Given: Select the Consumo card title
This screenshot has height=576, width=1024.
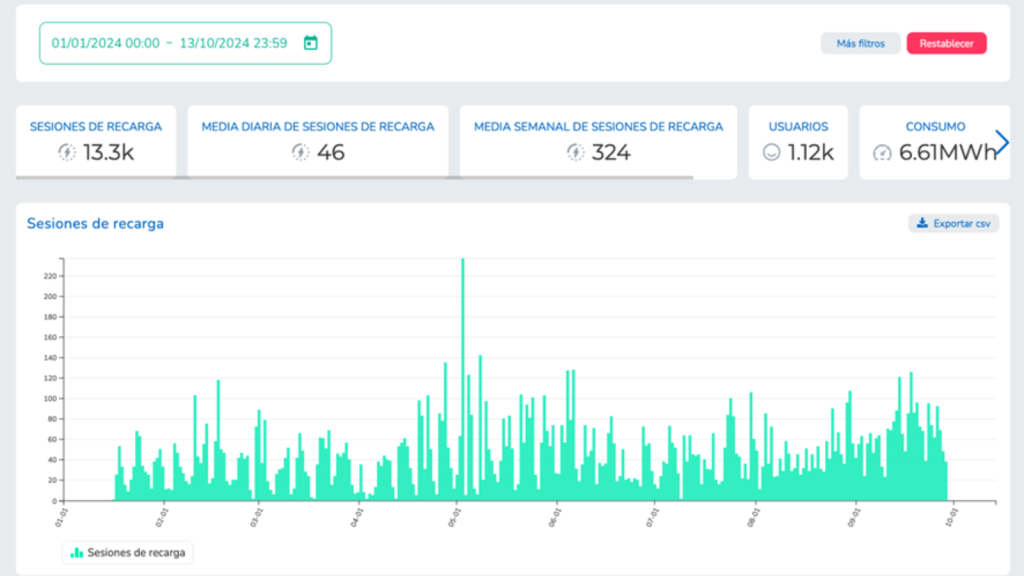Looking at the screenshot, I should pos(935,127).
